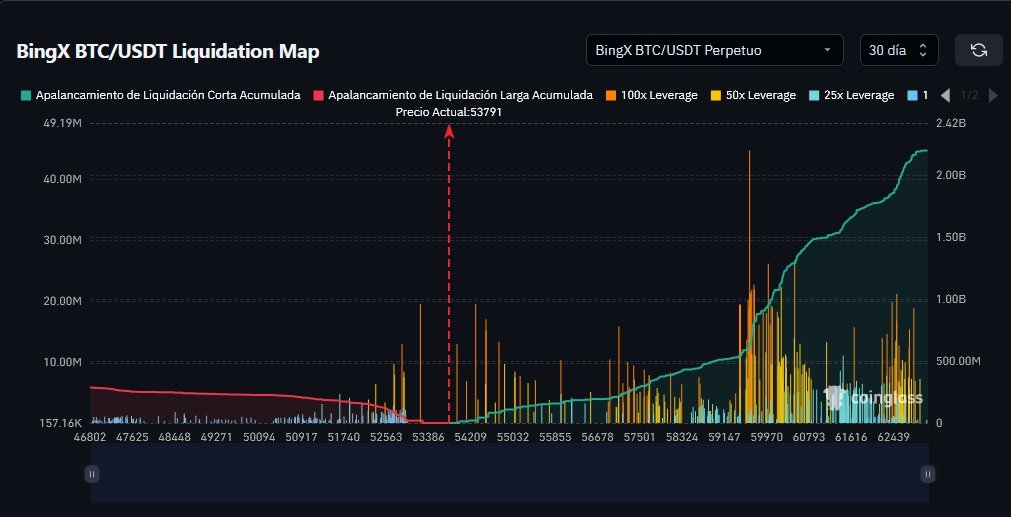Click the partially hidden blue legend swatch

coord(912,95)
